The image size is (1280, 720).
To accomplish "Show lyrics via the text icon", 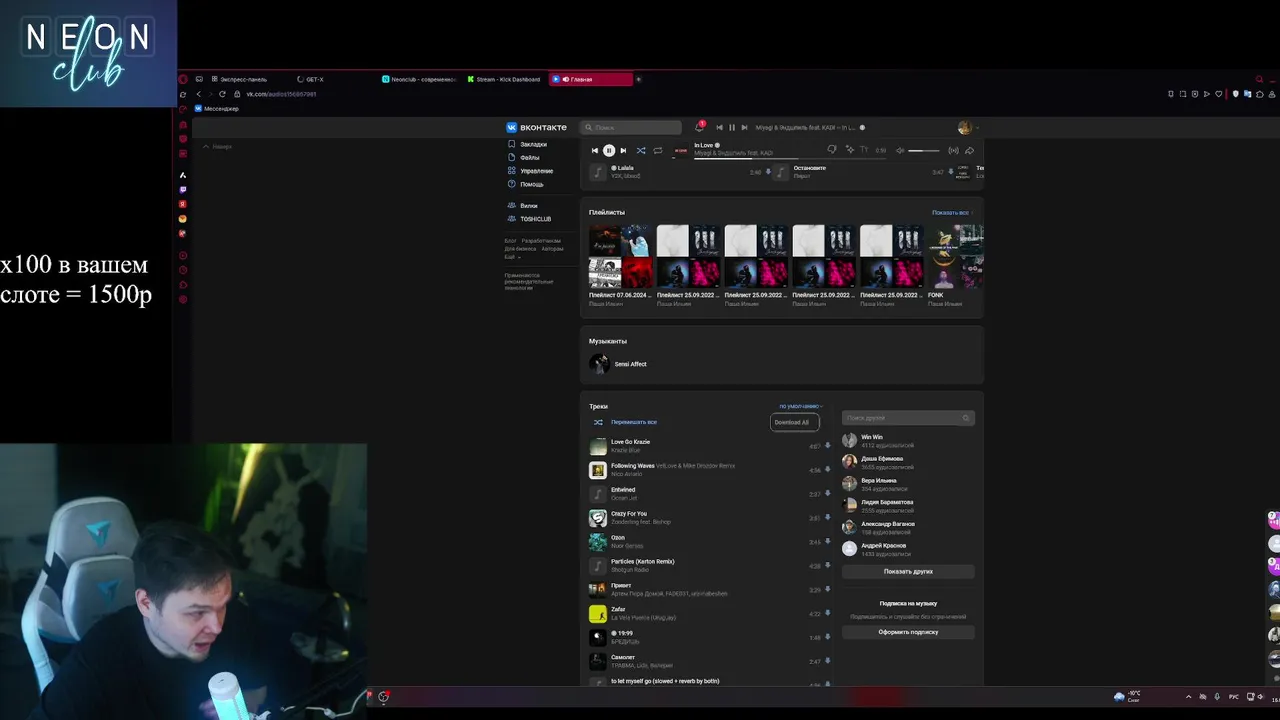I will tap(864, 150).
